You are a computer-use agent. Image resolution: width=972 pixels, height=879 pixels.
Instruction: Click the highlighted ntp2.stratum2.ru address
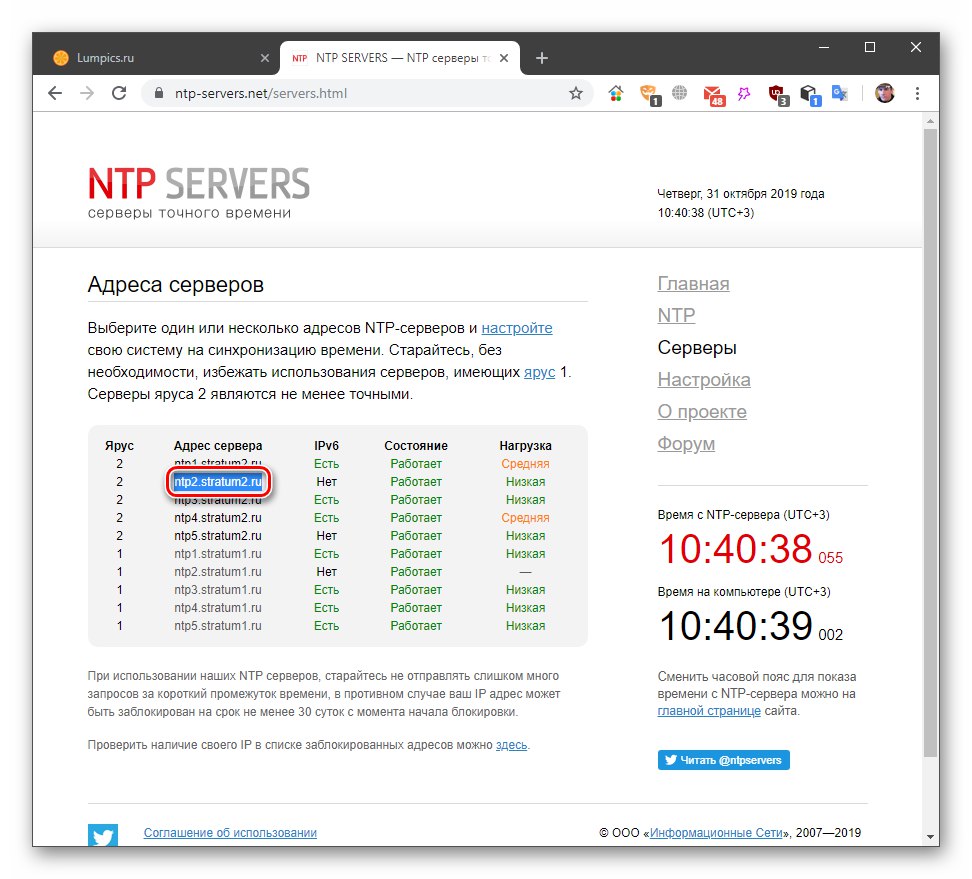218,482
